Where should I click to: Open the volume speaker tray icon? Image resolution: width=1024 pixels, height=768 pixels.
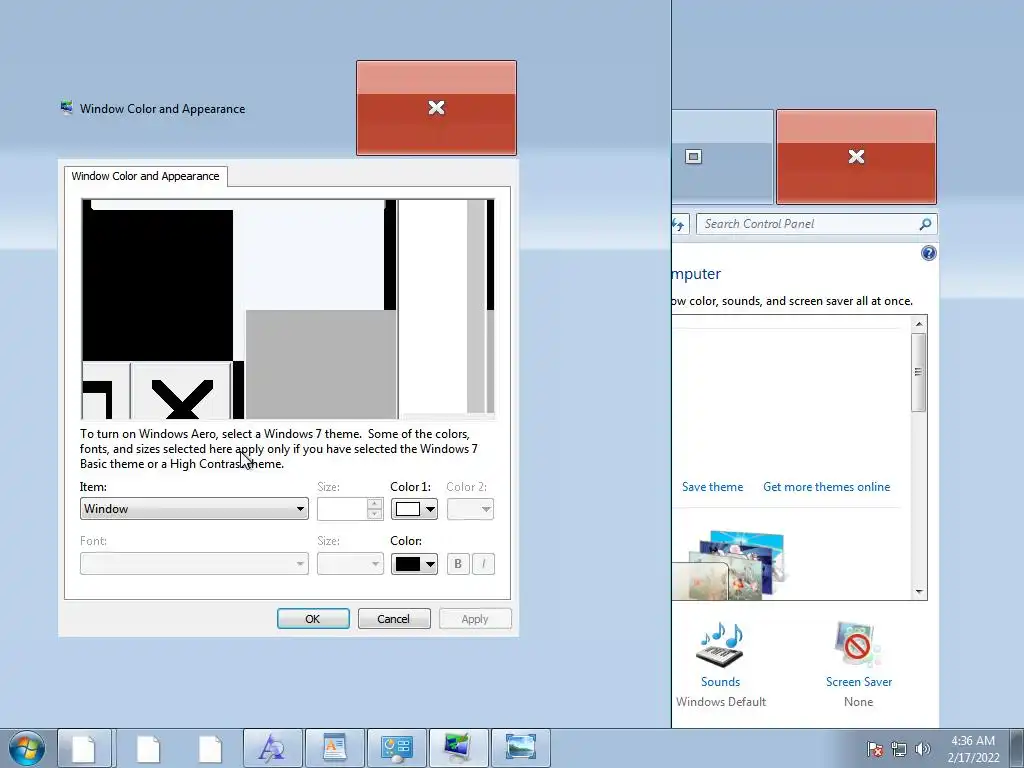pos(922,749)
